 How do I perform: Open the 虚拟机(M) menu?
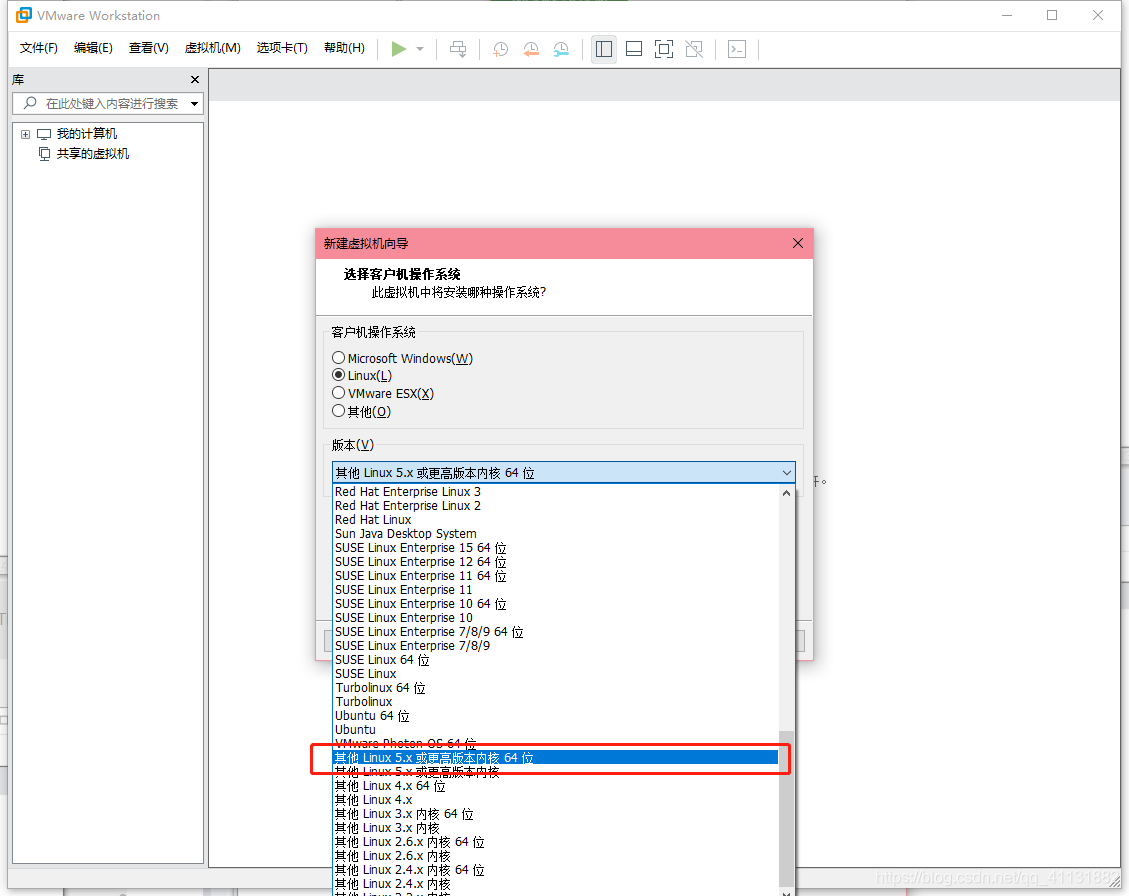(212, 48)
